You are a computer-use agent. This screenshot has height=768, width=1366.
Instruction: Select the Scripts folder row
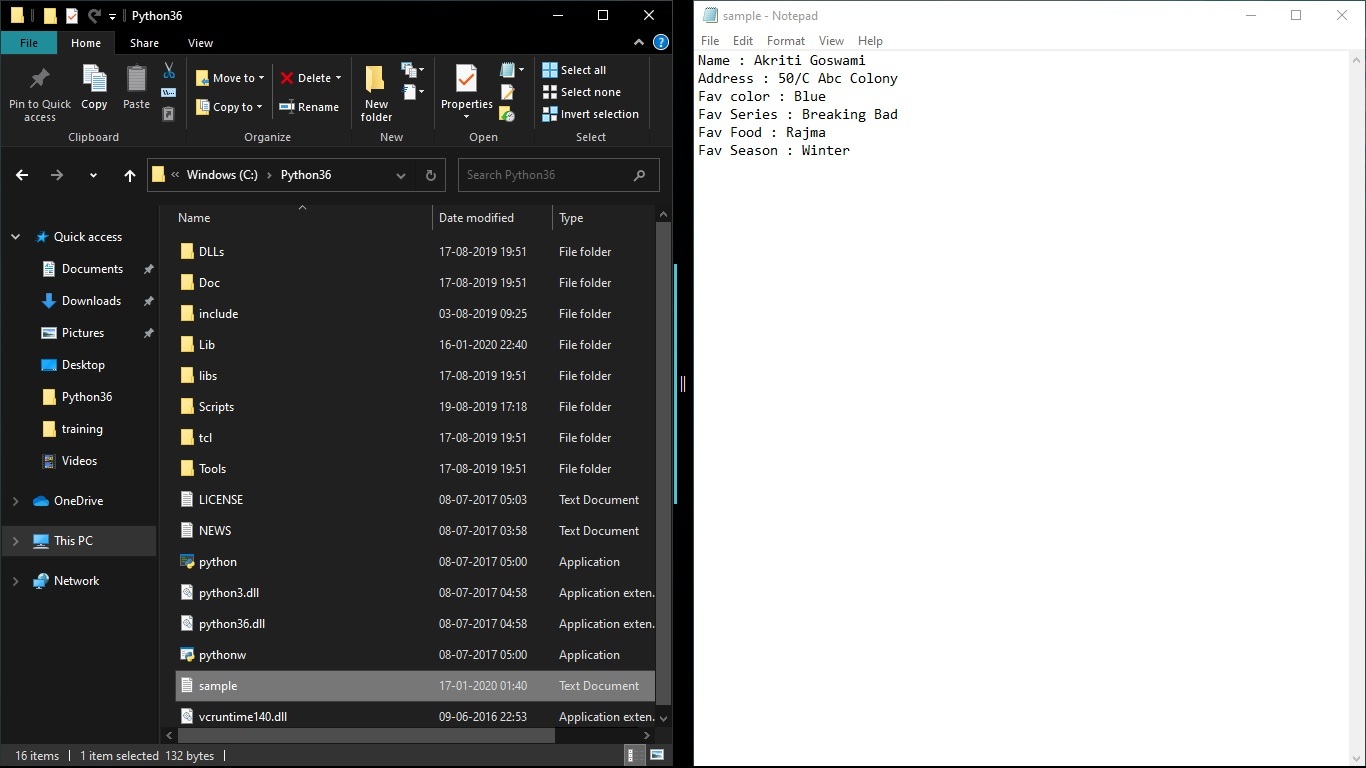point(415,407)
